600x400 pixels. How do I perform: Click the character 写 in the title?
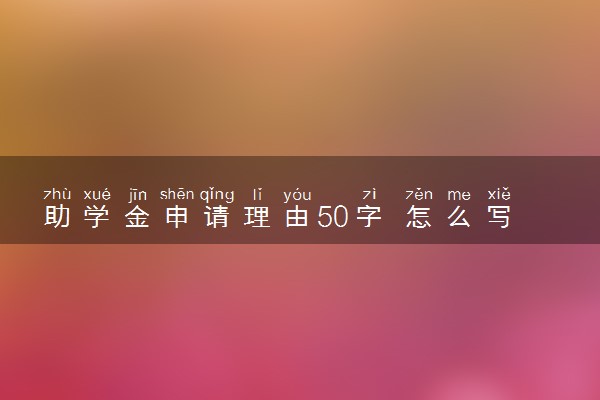point(499,216)
